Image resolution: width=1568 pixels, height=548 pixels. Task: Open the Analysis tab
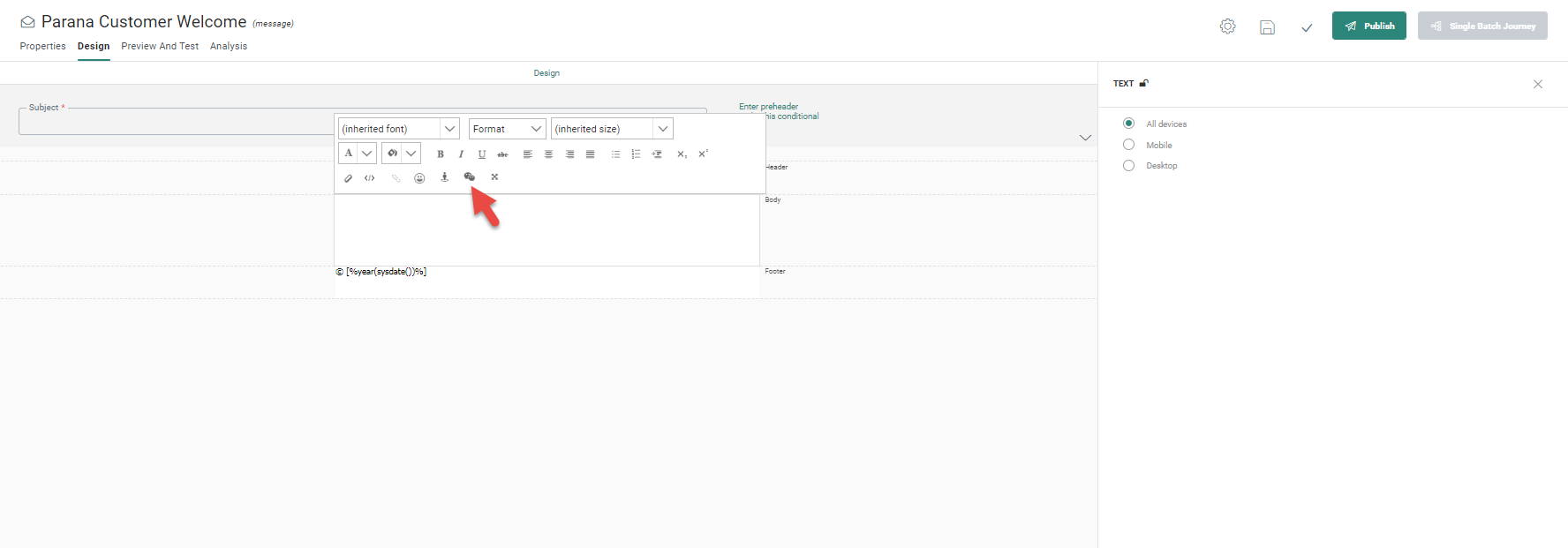pyautogui.click(x=229, y=46)
